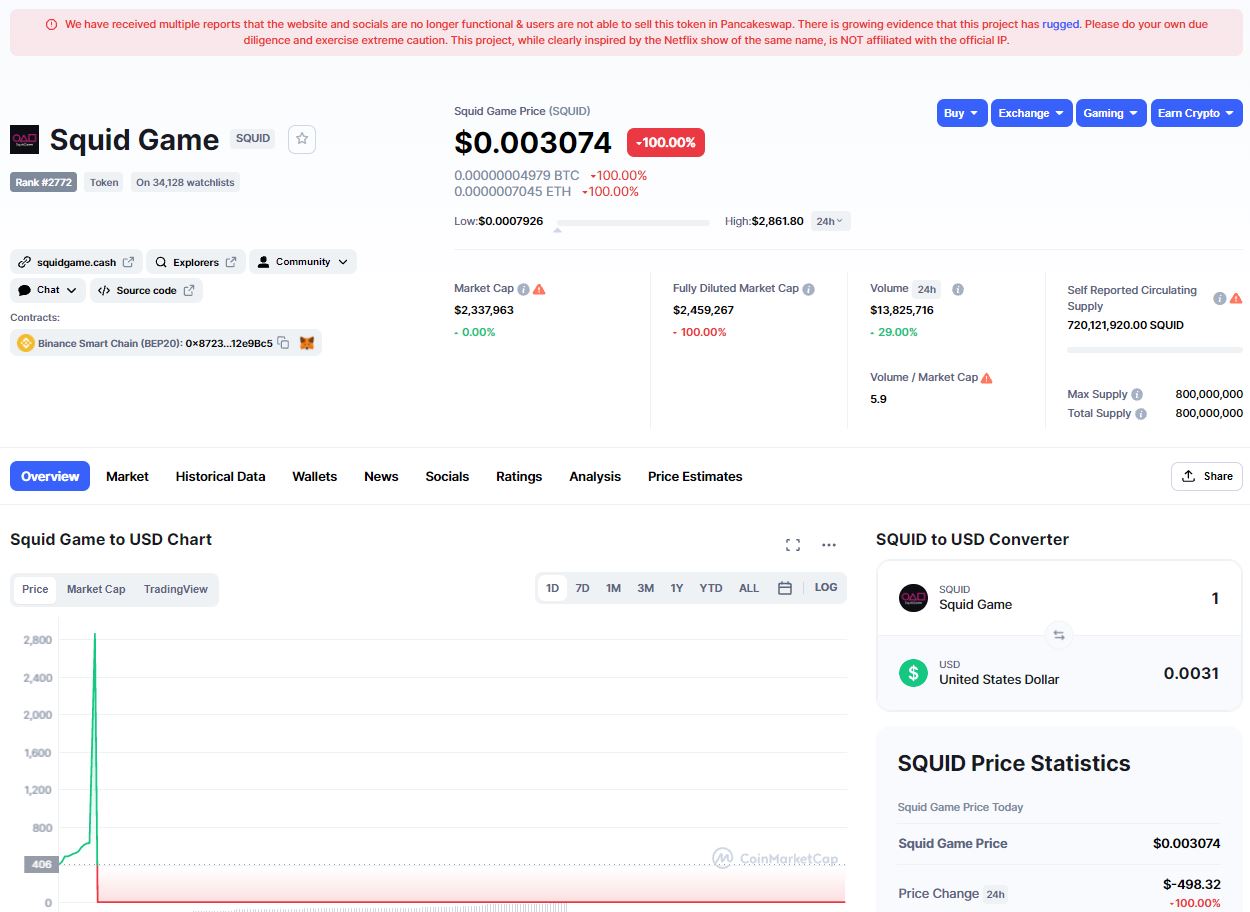Open the chart more-options ellipsis menu
The image size is (1250, 912).
click(x=828, y=544)
